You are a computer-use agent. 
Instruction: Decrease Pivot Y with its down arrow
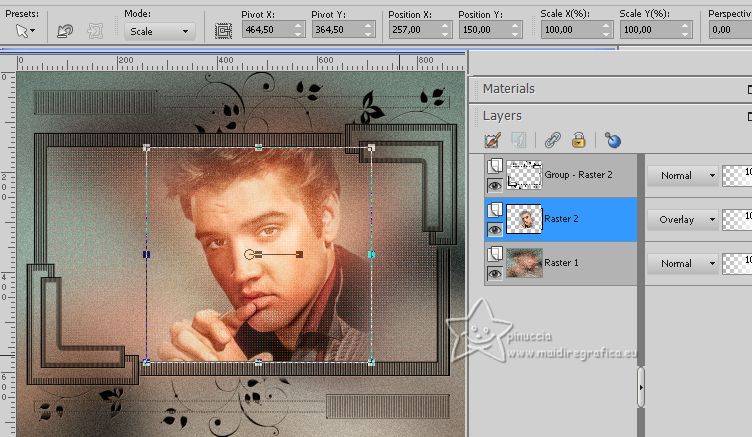point(368,34)
